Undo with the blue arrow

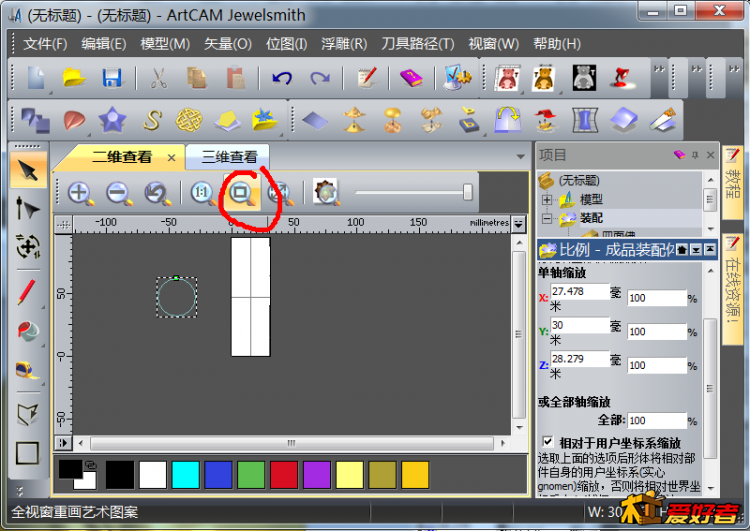[x=282, y=78]
